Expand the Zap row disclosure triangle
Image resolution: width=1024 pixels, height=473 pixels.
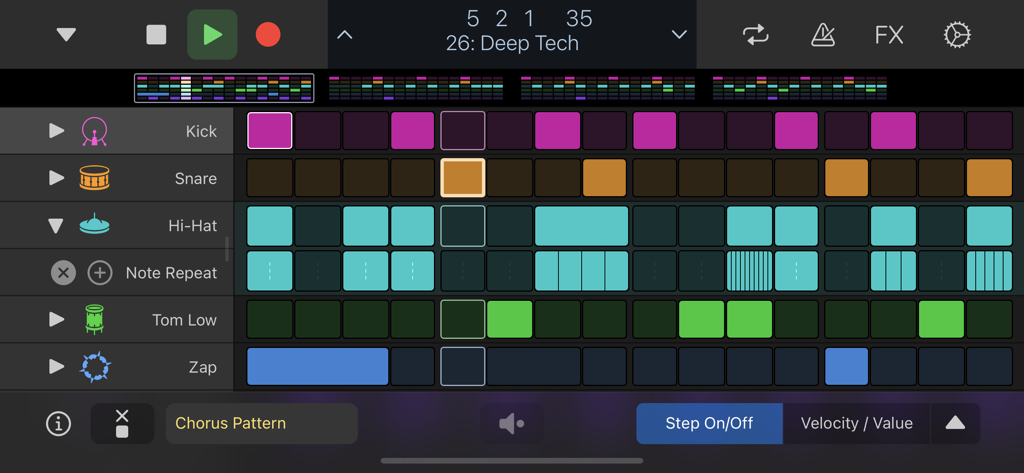pos(57,367)
